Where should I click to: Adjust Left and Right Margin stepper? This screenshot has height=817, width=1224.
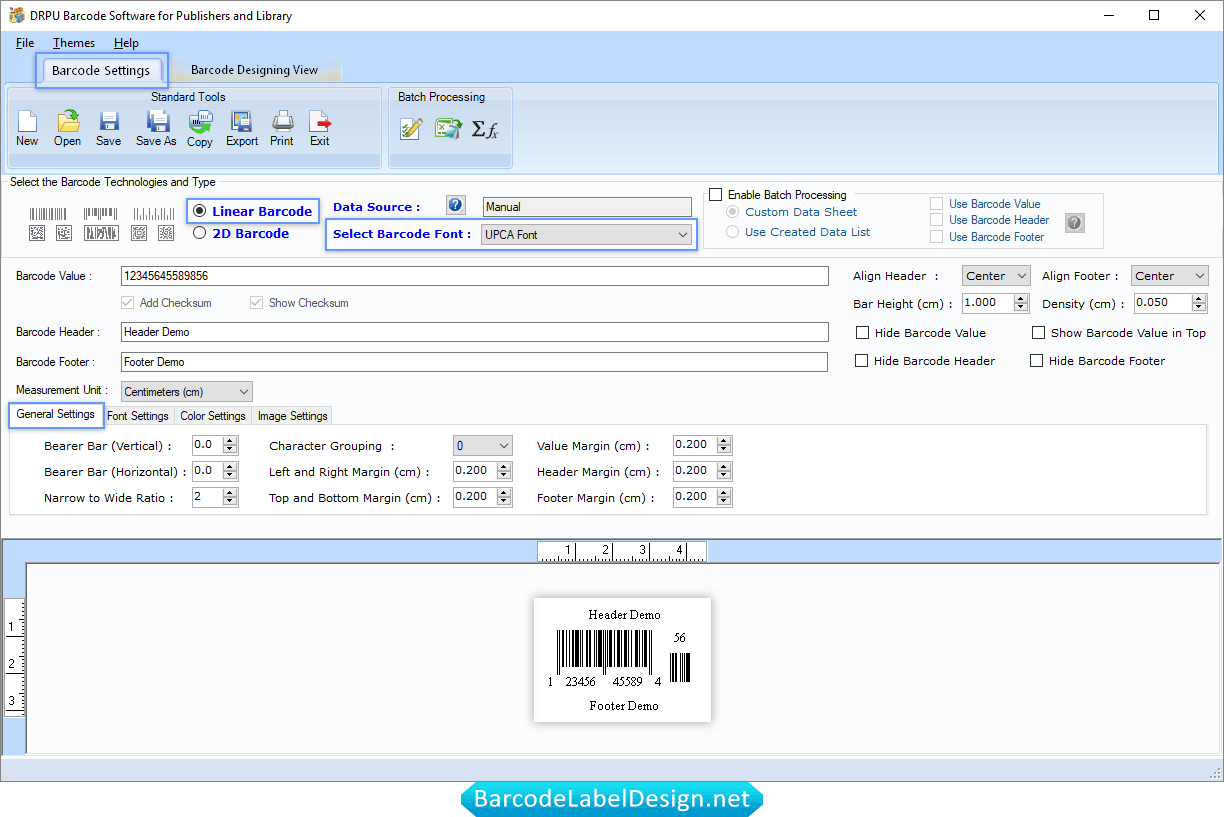[505, 471]
